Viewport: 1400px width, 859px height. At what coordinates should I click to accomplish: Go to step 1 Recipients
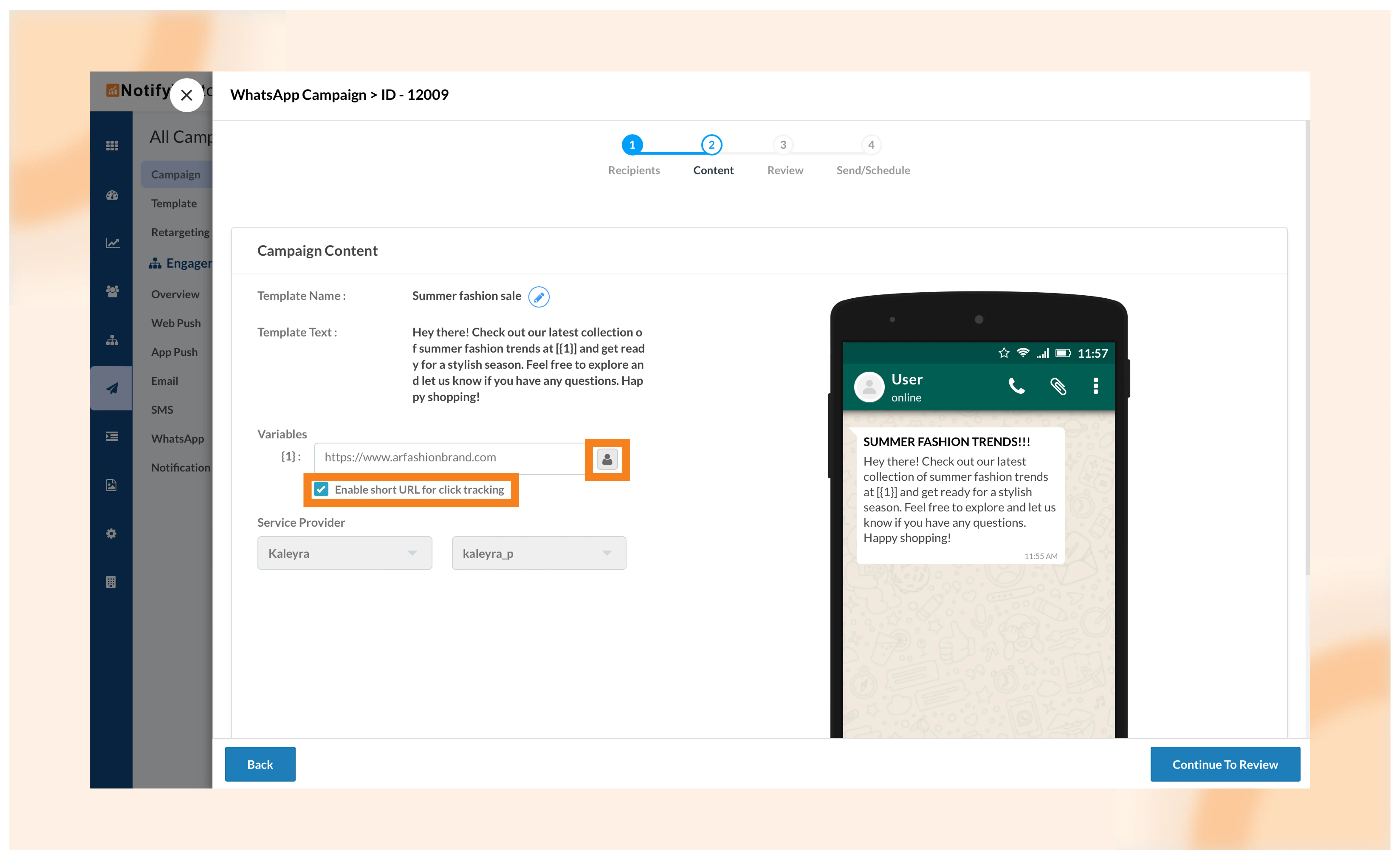point(632,145)
